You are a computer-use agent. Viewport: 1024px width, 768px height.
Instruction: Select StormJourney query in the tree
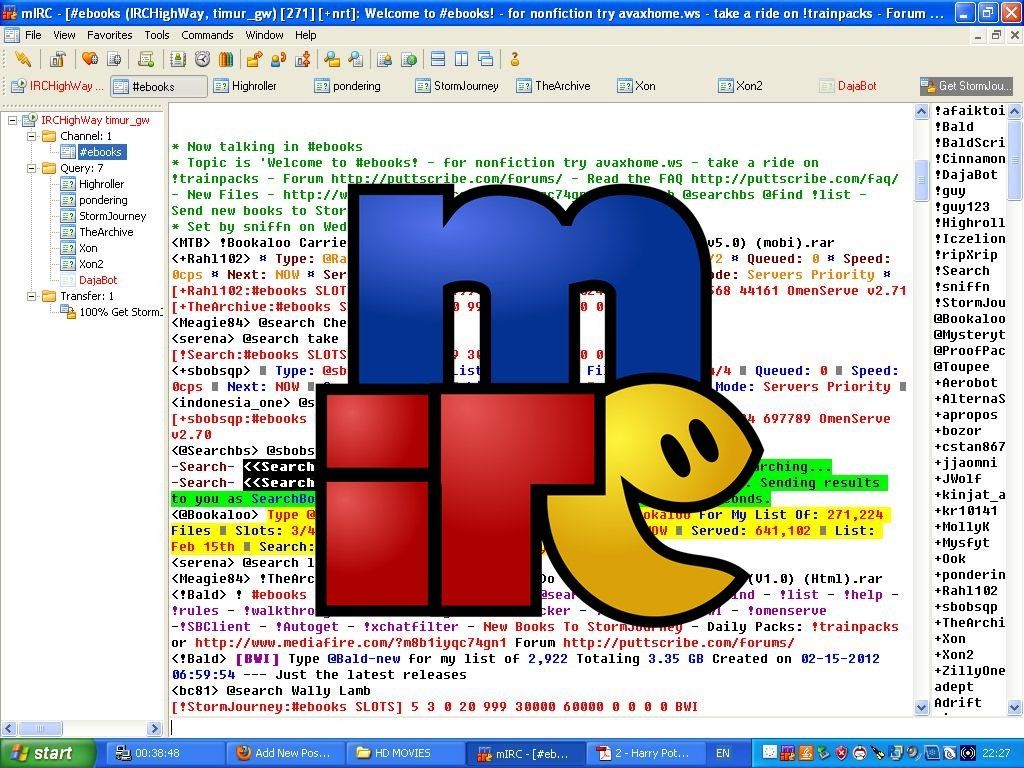pyautogui.click(x=112, y=216)
